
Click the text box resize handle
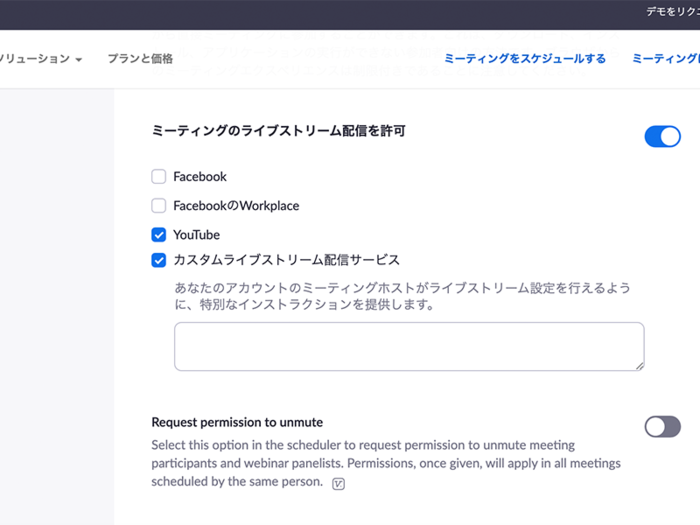(x=638, y=365)
